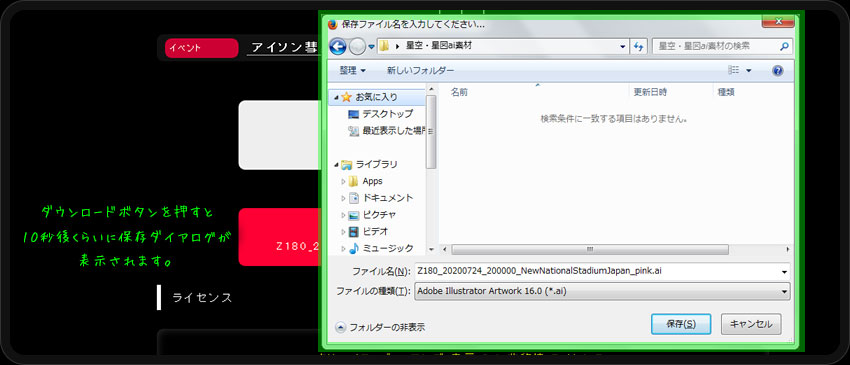Open the recent locations dropdown arrow

[371, 47]
